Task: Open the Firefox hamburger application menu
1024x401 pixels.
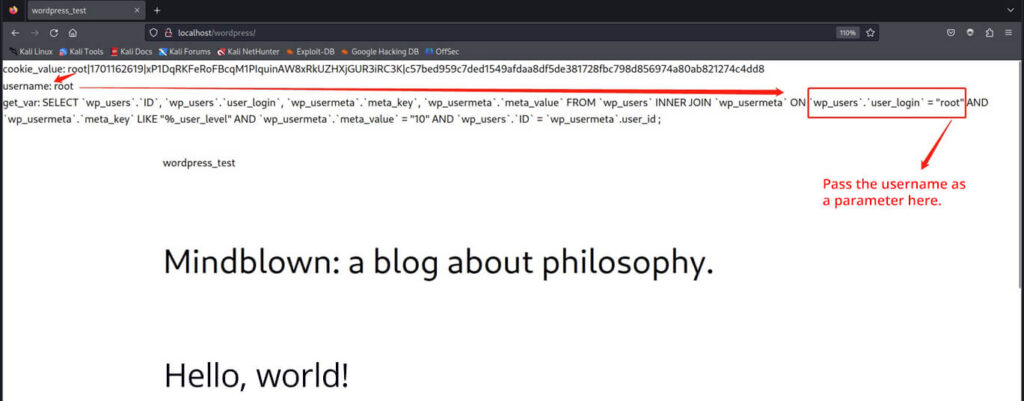Action: coord(1010,32)
